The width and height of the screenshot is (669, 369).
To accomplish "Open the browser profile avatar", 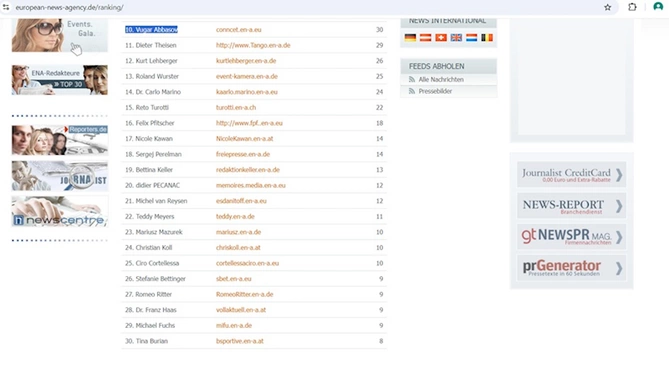I will click(658, 7).
